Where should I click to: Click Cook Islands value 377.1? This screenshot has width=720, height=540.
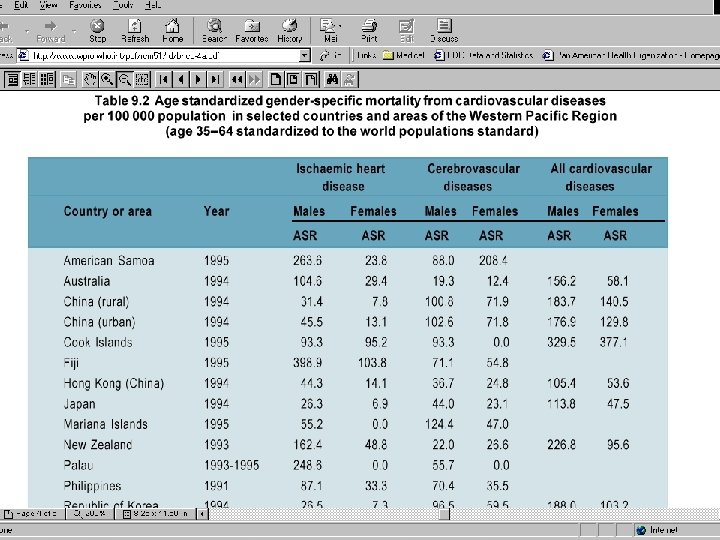pos(613,342)
